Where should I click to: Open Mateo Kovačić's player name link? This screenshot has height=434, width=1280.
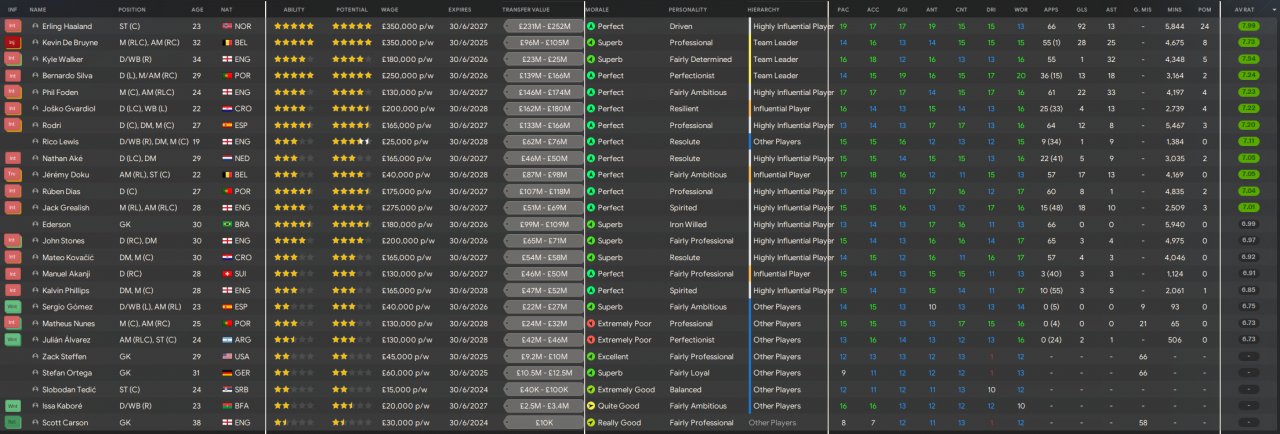click(68, 257)
